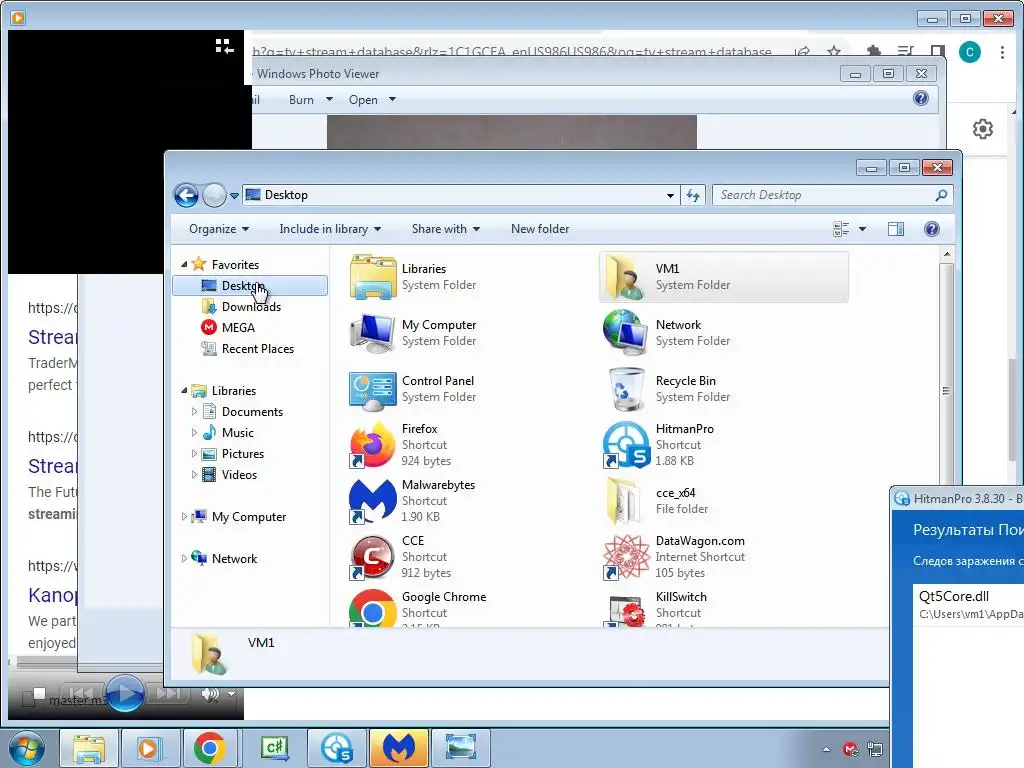Open the view options dropdown arrow
1024x768 pixels.
coord(862,229)
